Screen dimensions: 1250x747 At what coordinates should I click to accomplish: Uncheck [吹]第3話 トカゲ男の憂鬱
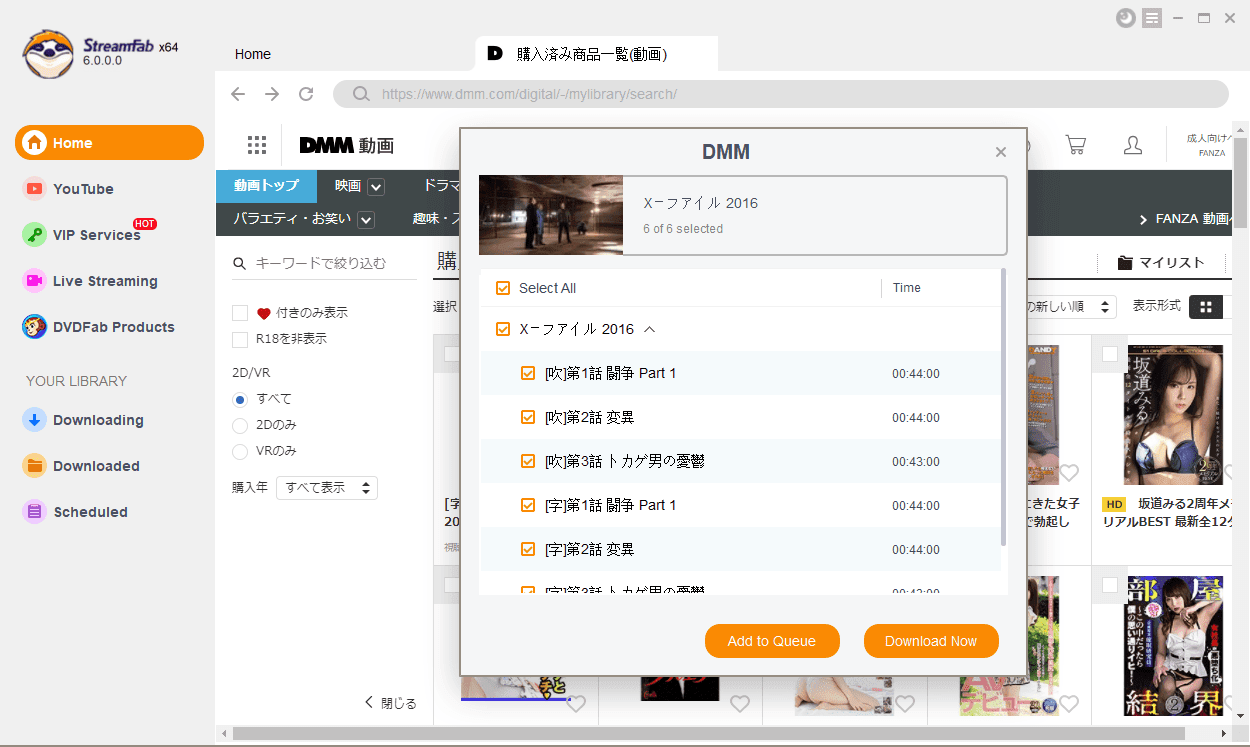tap(528, 461)
